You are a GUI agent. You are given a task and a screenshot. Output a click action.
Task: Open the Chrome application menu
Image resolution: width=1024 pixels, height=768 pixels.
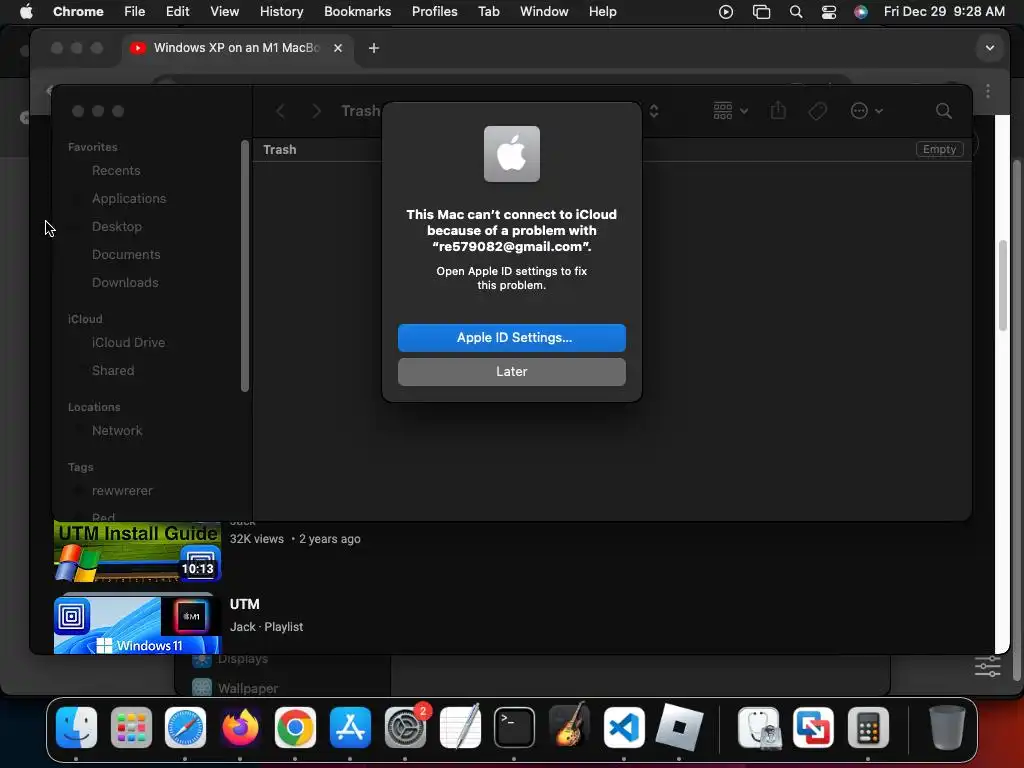[x=78, y=11]
